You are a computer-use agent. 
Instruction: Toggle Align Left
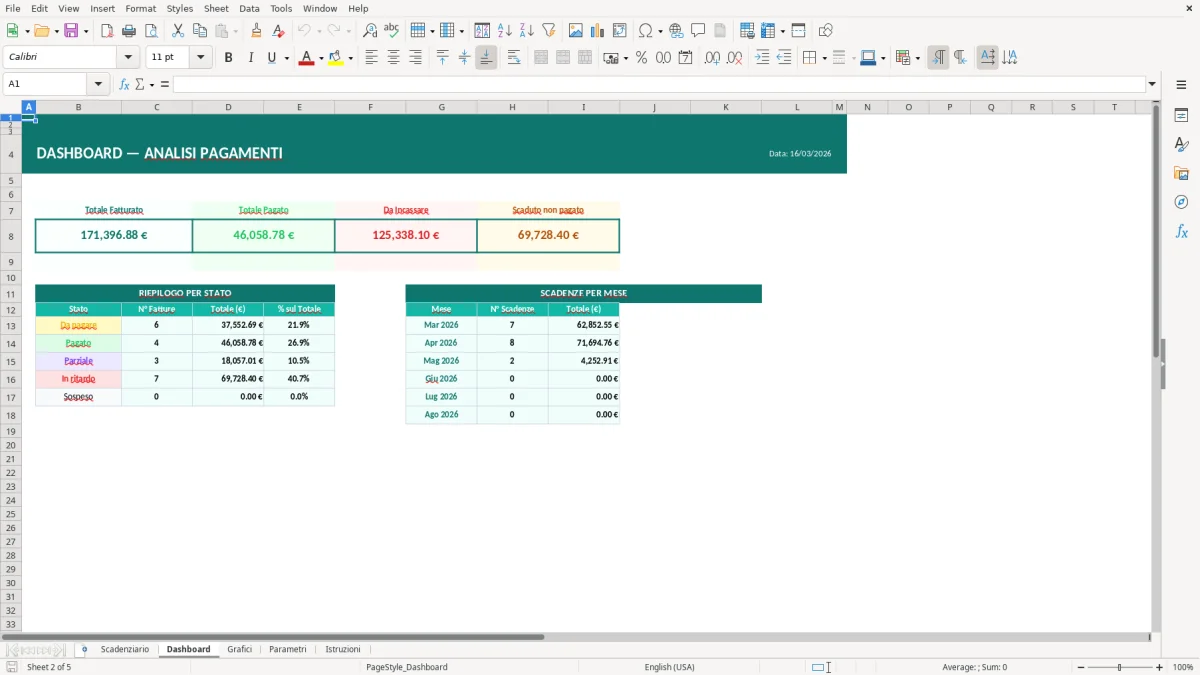tap(371, 58)
